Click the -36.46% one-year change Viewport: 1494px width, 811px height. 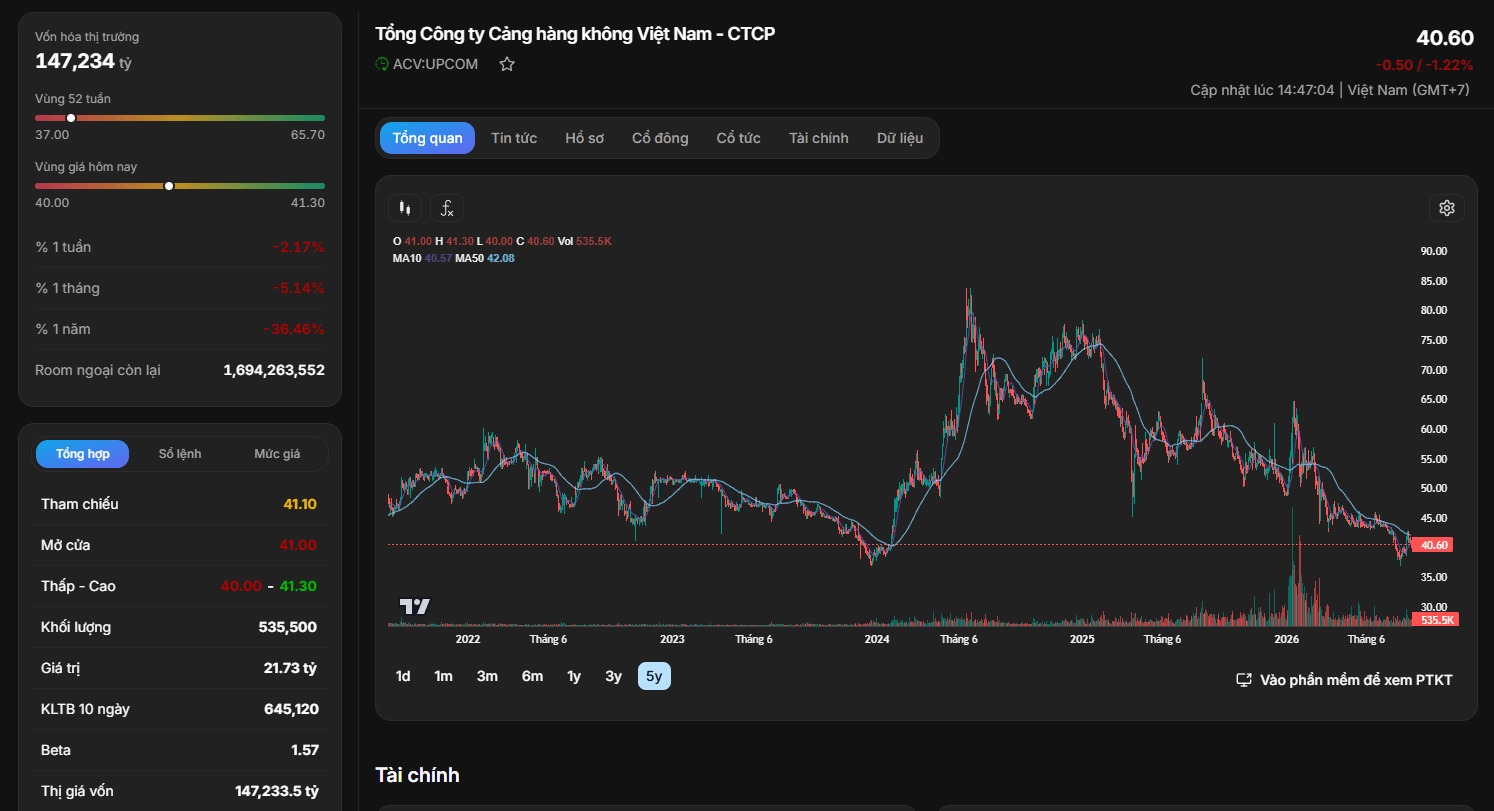click(294, 329)
